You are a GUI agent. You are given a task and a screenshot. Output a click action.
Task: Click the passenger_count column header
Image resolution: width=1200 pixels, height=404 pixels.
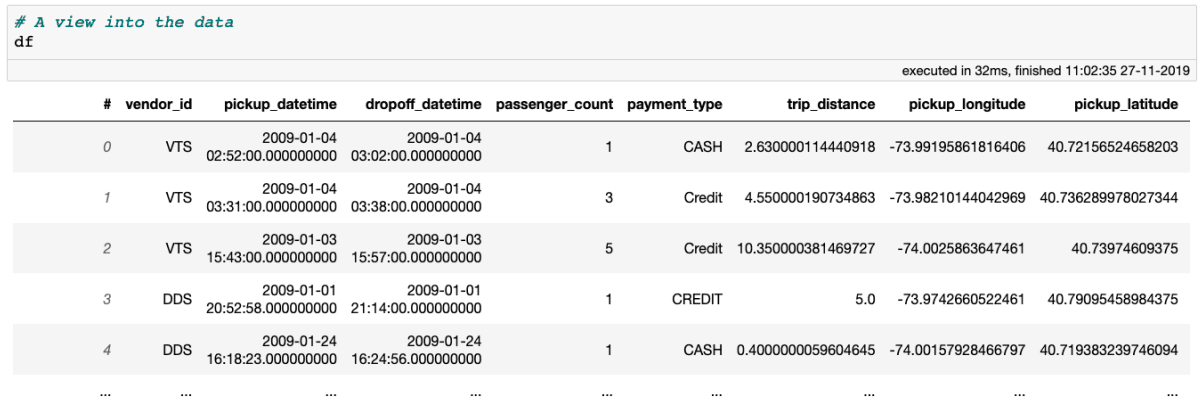555,104
